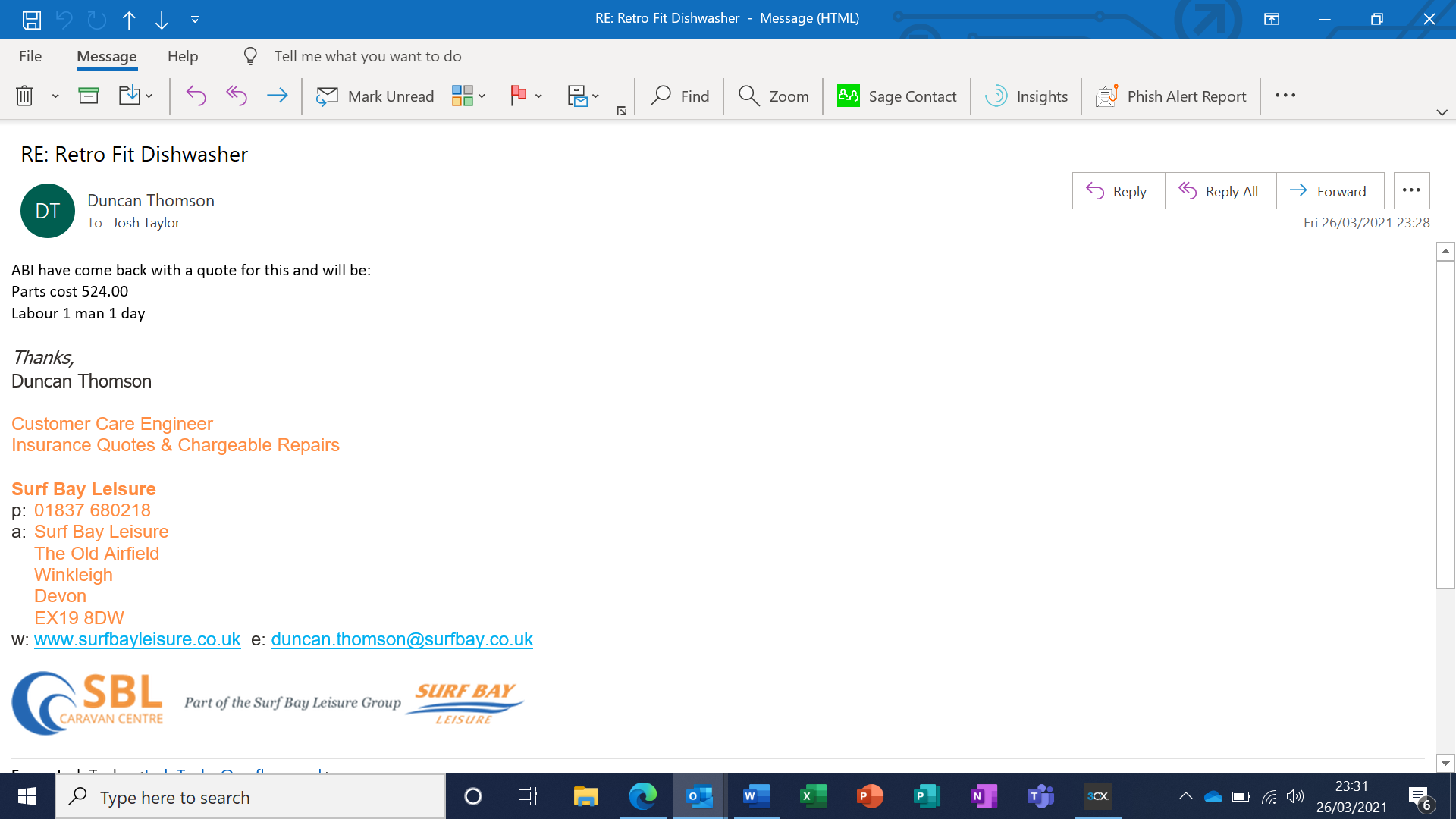Click the Delete trash icon

(x=24, y=96)
